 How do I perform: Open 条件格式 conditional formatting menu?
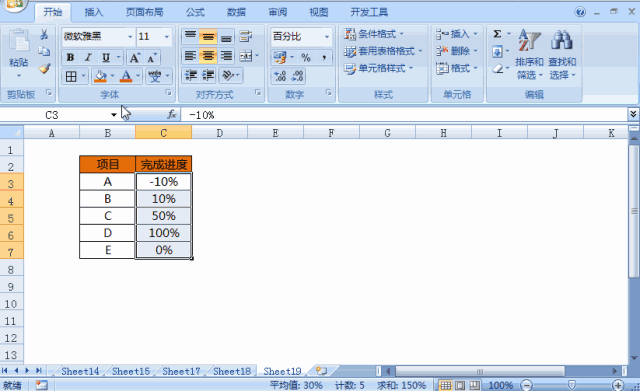pos(374,34)
